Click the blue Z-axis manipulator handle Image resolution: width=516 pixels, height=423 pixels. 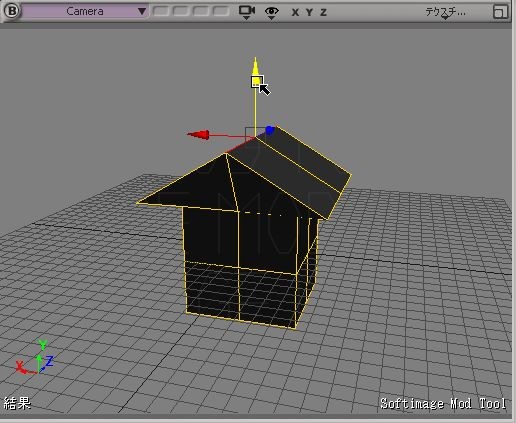pyautogui.click(x=270, y=130)
